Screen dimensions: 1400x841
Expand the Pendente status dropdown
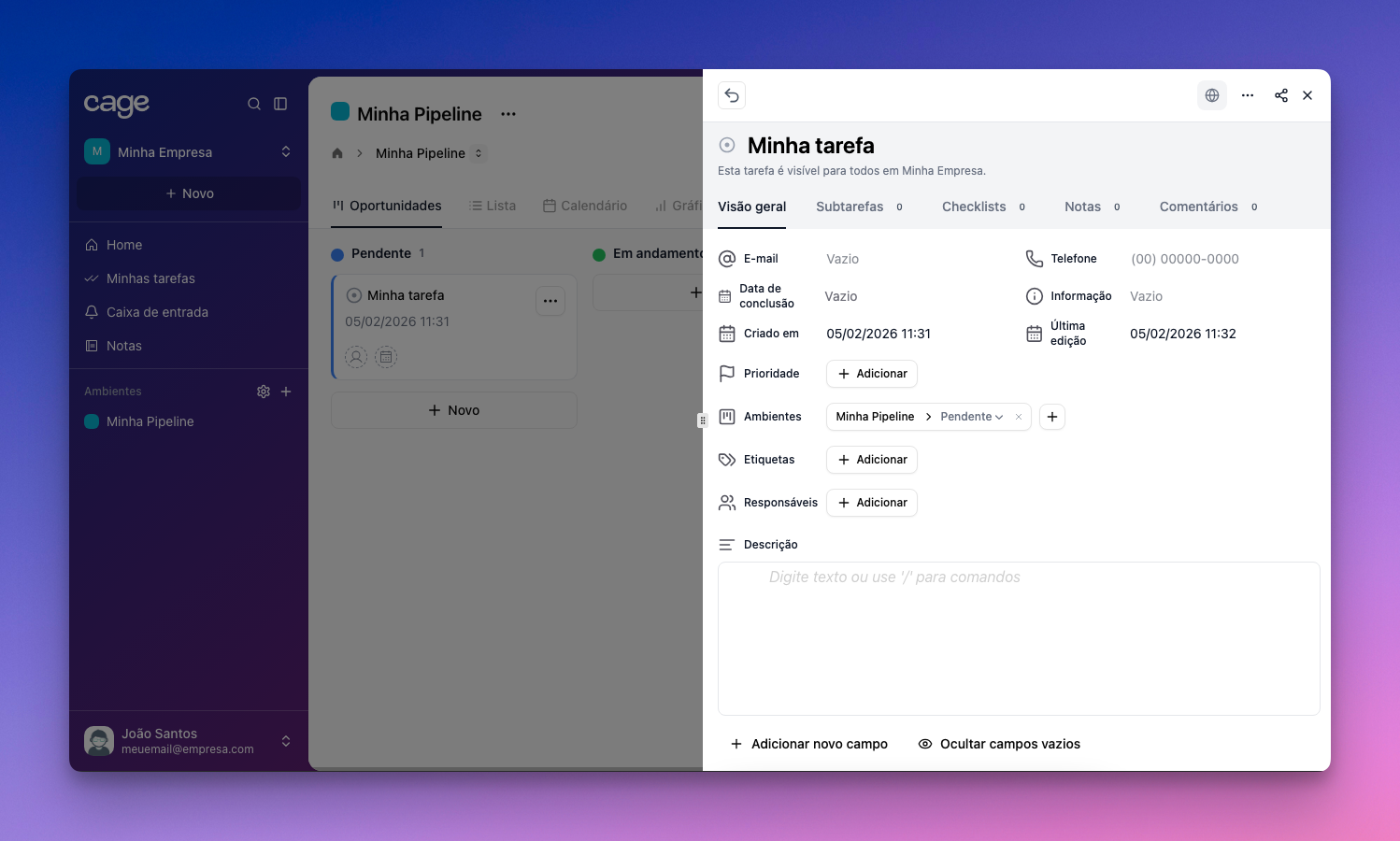click(972, 417)
